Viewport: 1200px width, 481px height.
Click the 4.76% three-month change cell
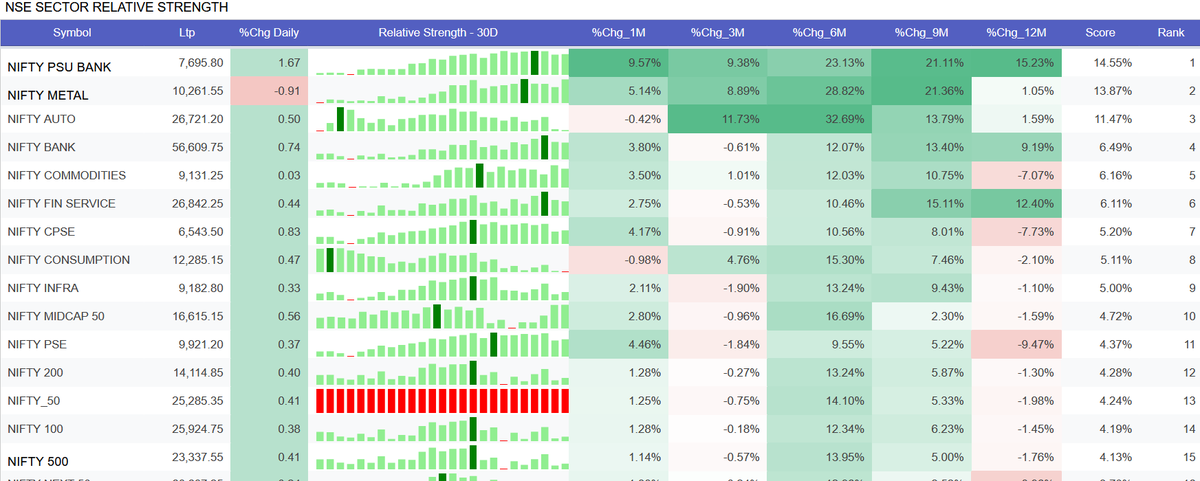tap(718, 259)
